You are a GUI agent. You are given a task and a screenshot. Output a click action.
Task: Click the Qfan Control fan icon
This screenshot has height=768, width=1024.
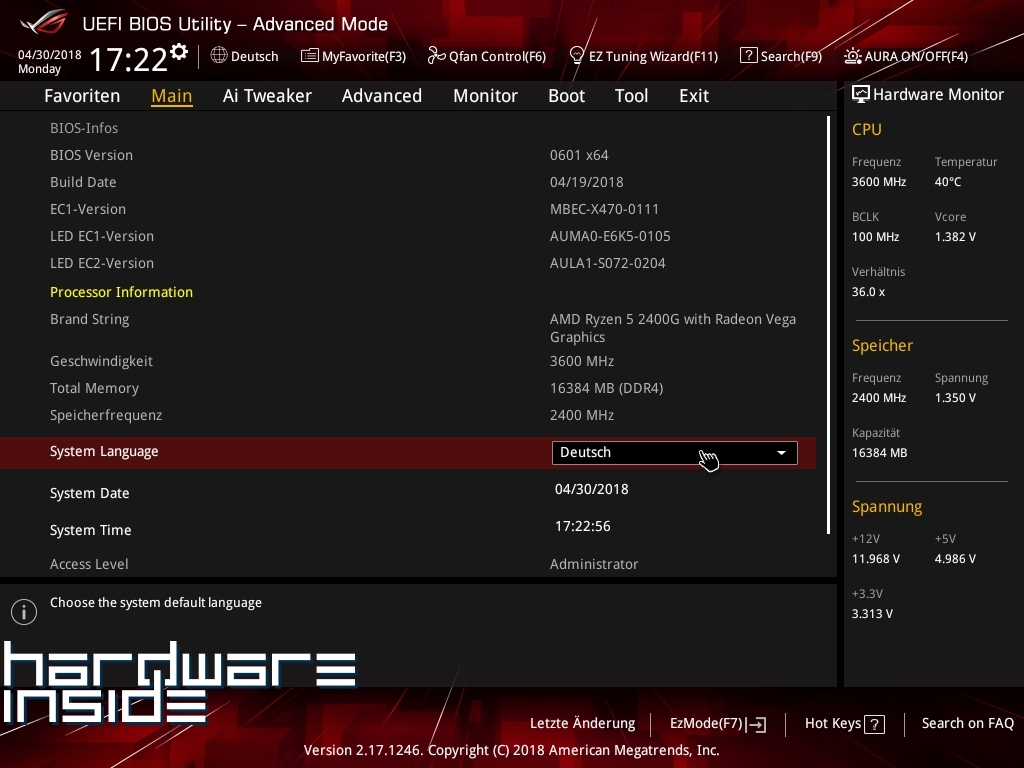(x=436, y=56)
